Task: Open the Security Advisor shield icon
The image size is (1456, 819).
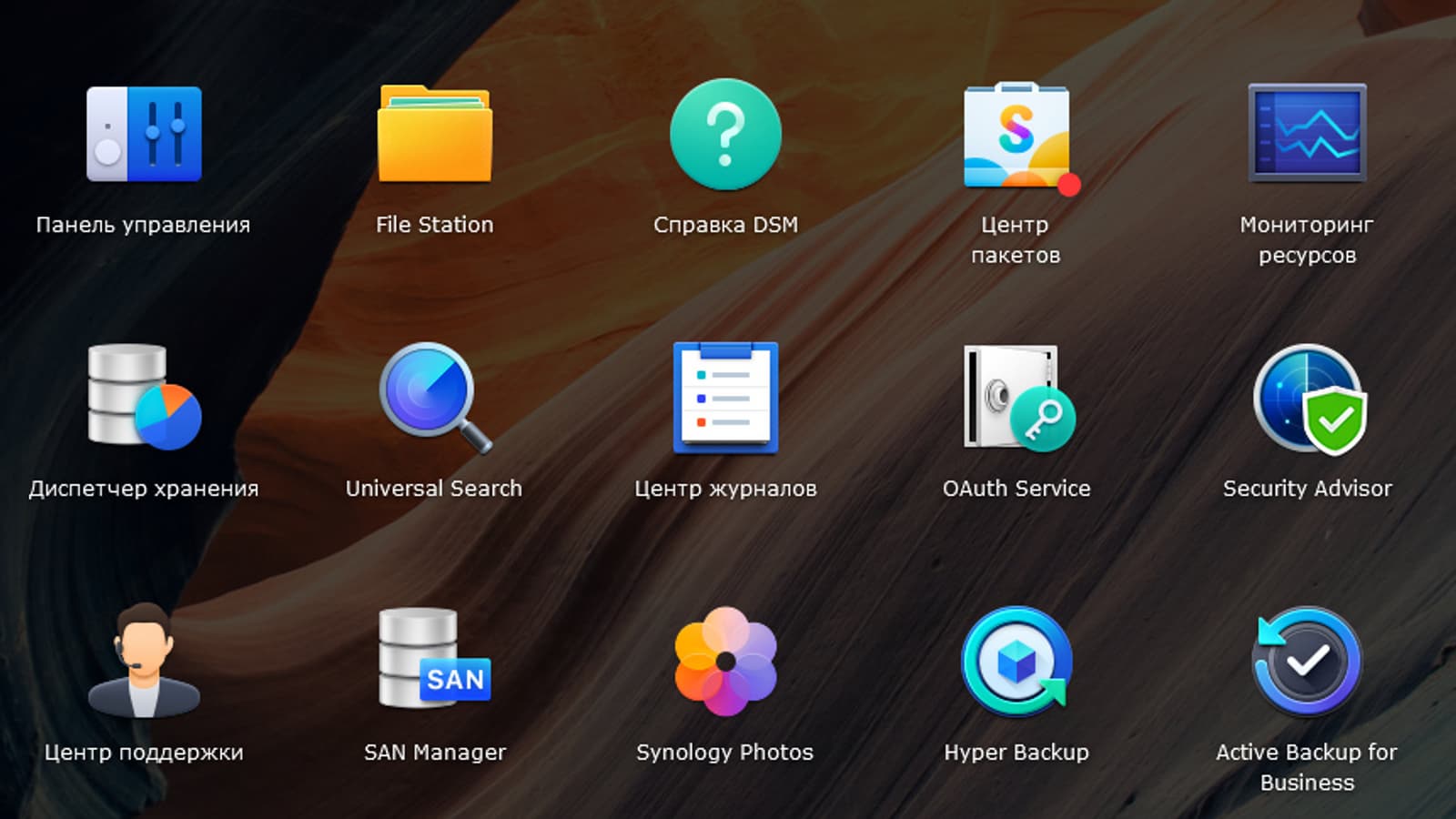Action: pyautogui.click(x=1309, y=398)
